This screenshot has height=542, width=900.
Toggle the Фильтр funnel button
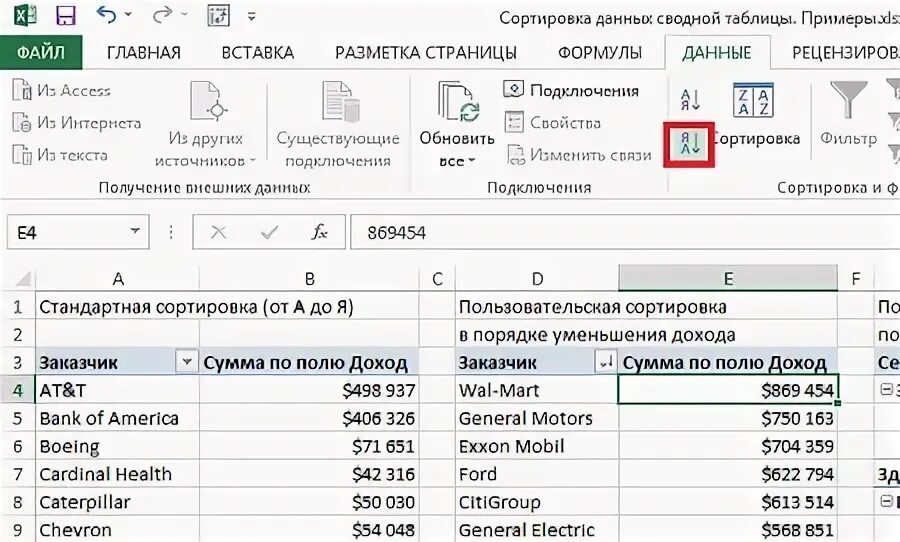click(848, 114)
